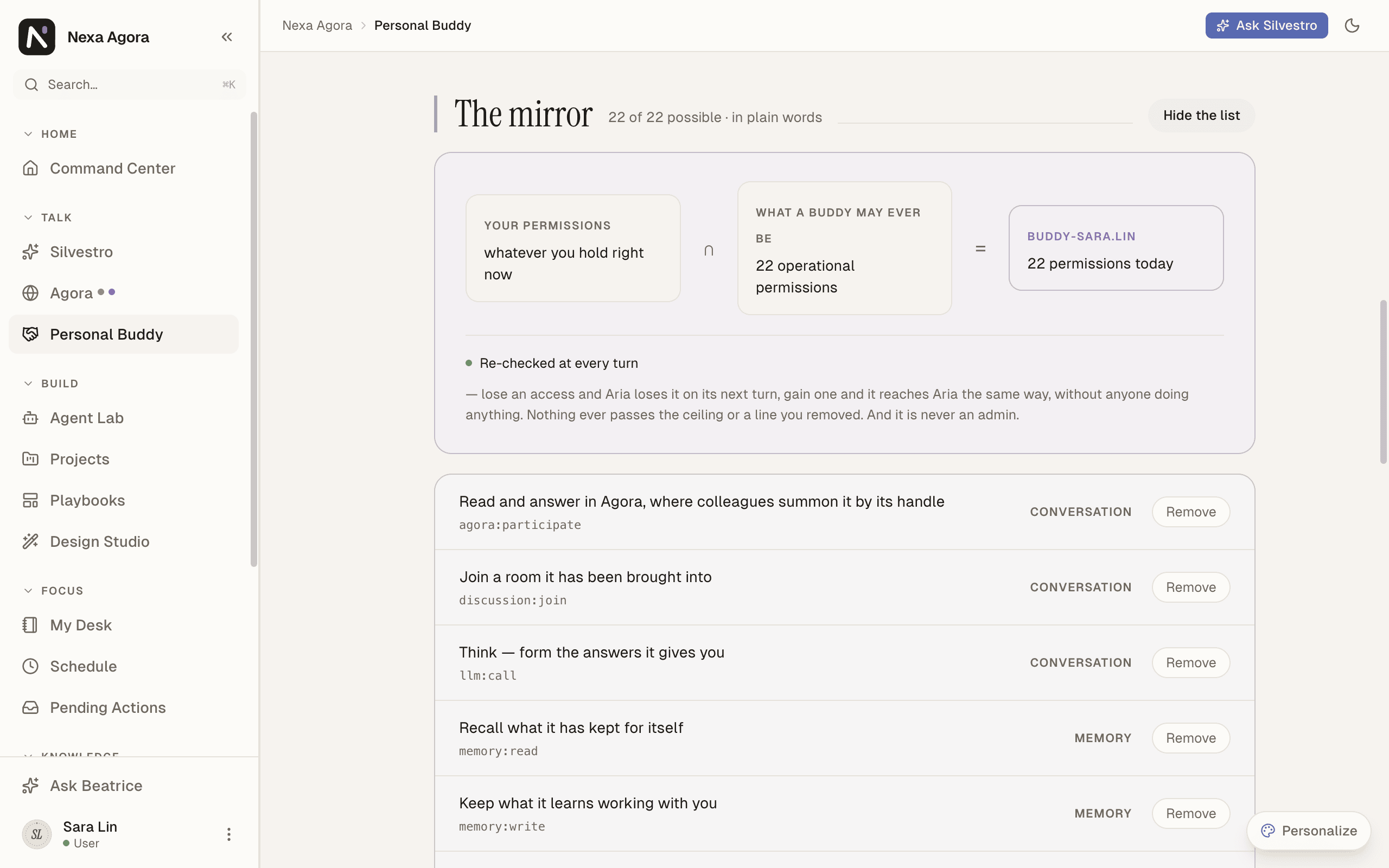This screenshot has width=1389, height=868.
Task: Open Silvestro sparkle icon in sidebar
Action: (30, 251)
